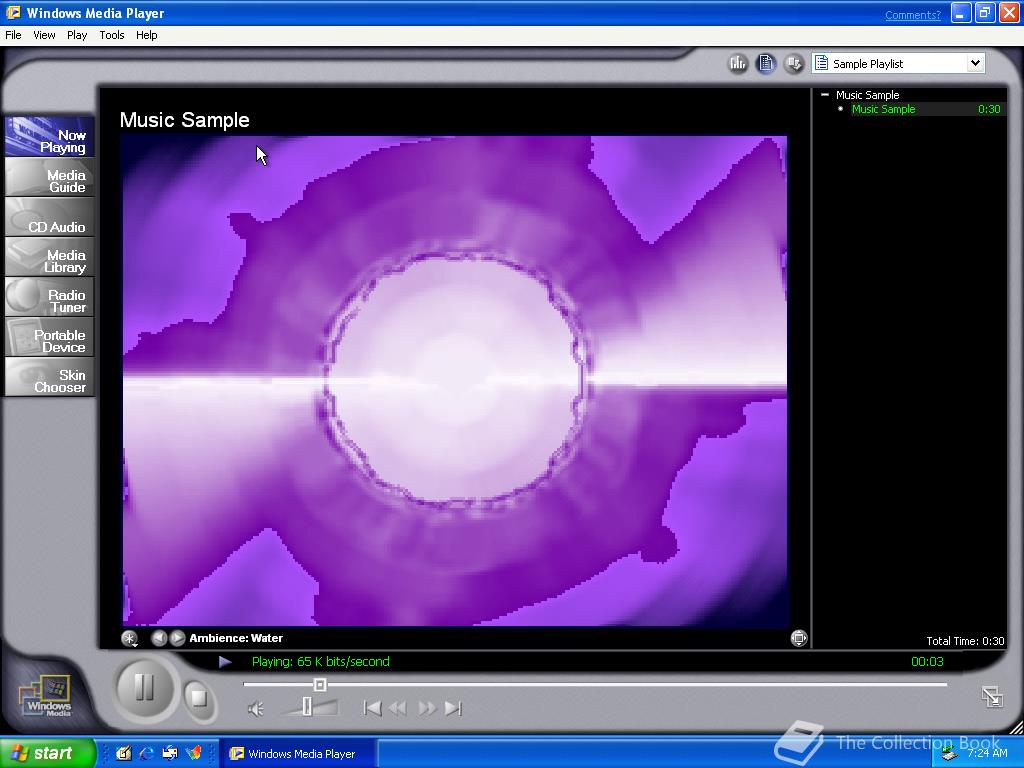Select Music Sample track 0:30 in playlist

coord(925,109)
